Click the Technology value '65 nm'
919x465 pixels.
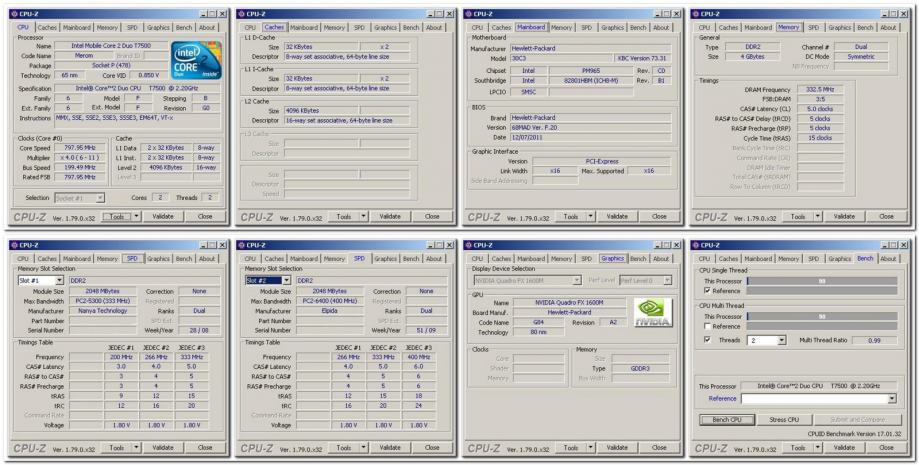pos(69,76)
